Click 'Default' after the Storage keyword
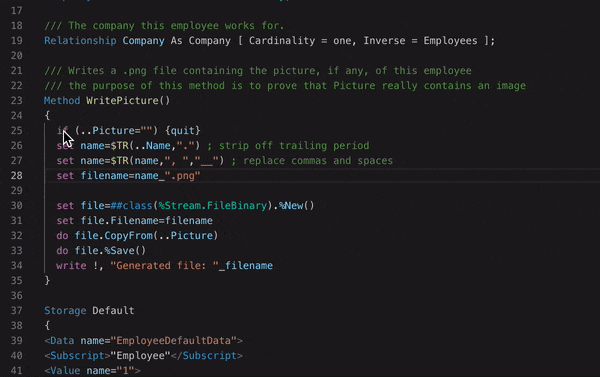This screenshot has width=600, height=377. click(x=113, y=310)
